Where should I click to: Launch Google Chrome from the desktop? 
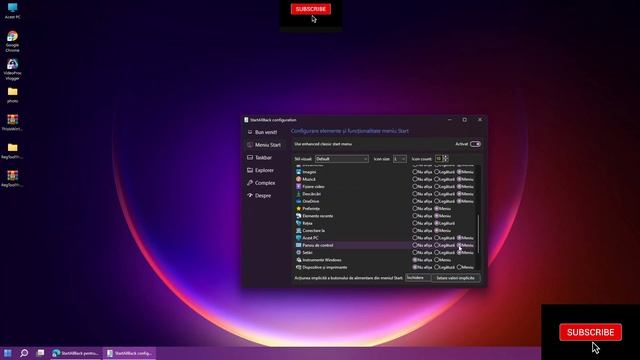(x=12, y=41)
